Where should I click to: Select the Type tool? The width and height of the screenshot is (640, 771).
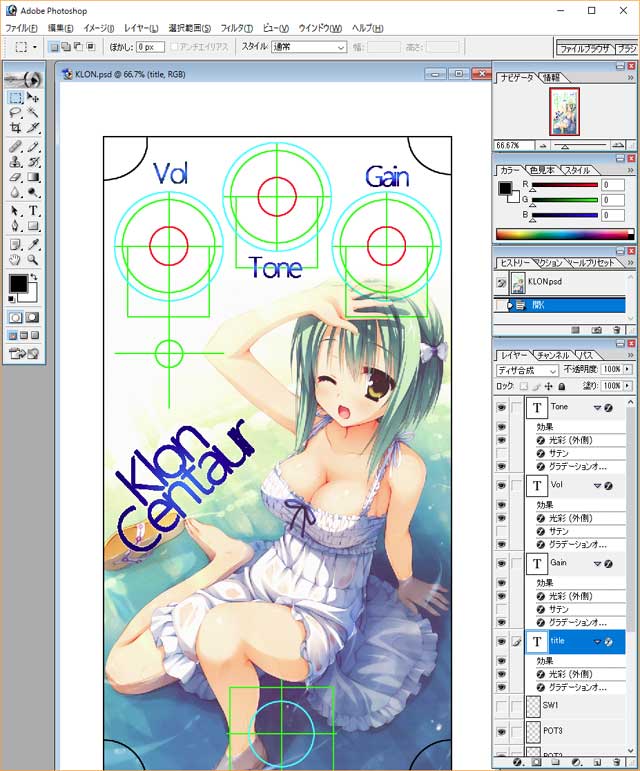coord(33,211)
